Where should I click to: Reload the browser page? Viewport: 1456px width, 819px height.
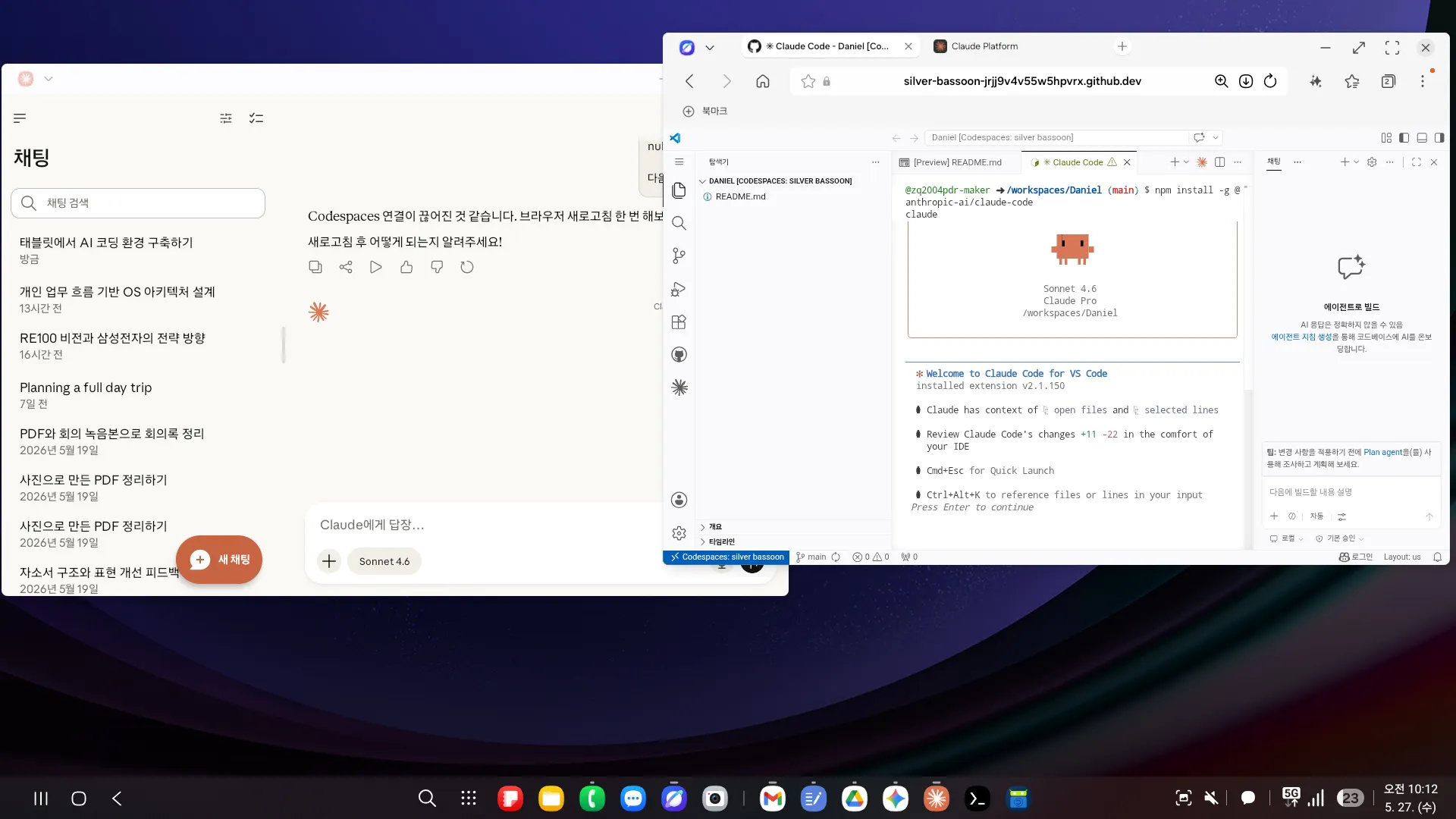[x=1270, y=81]
